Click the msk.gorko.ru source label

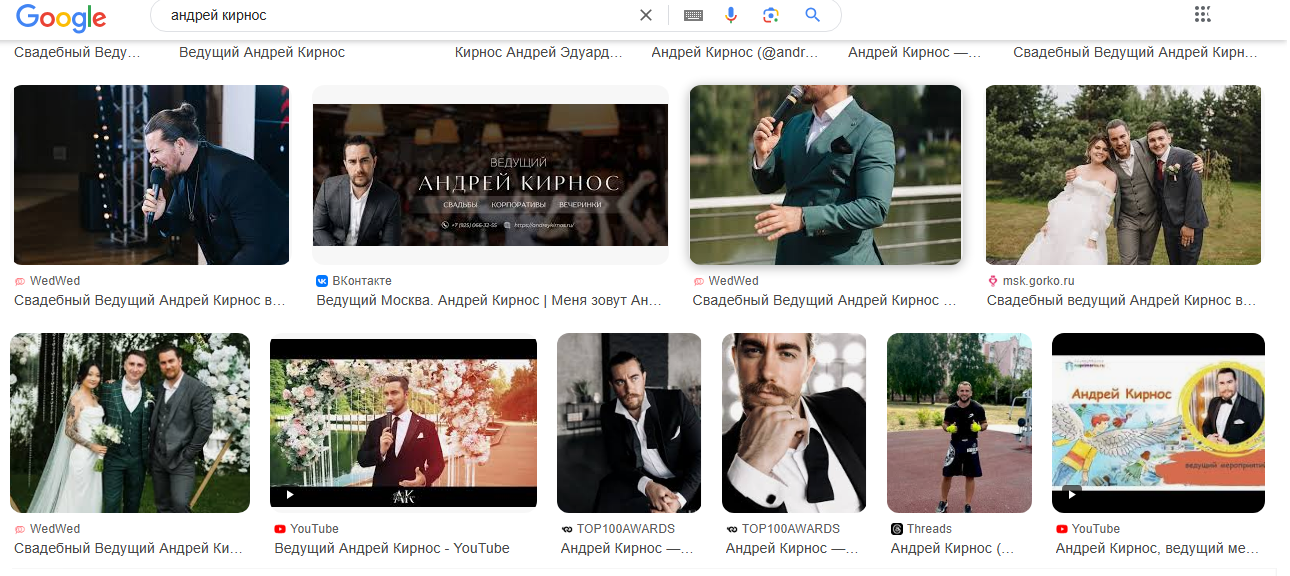click(1039, 281)
